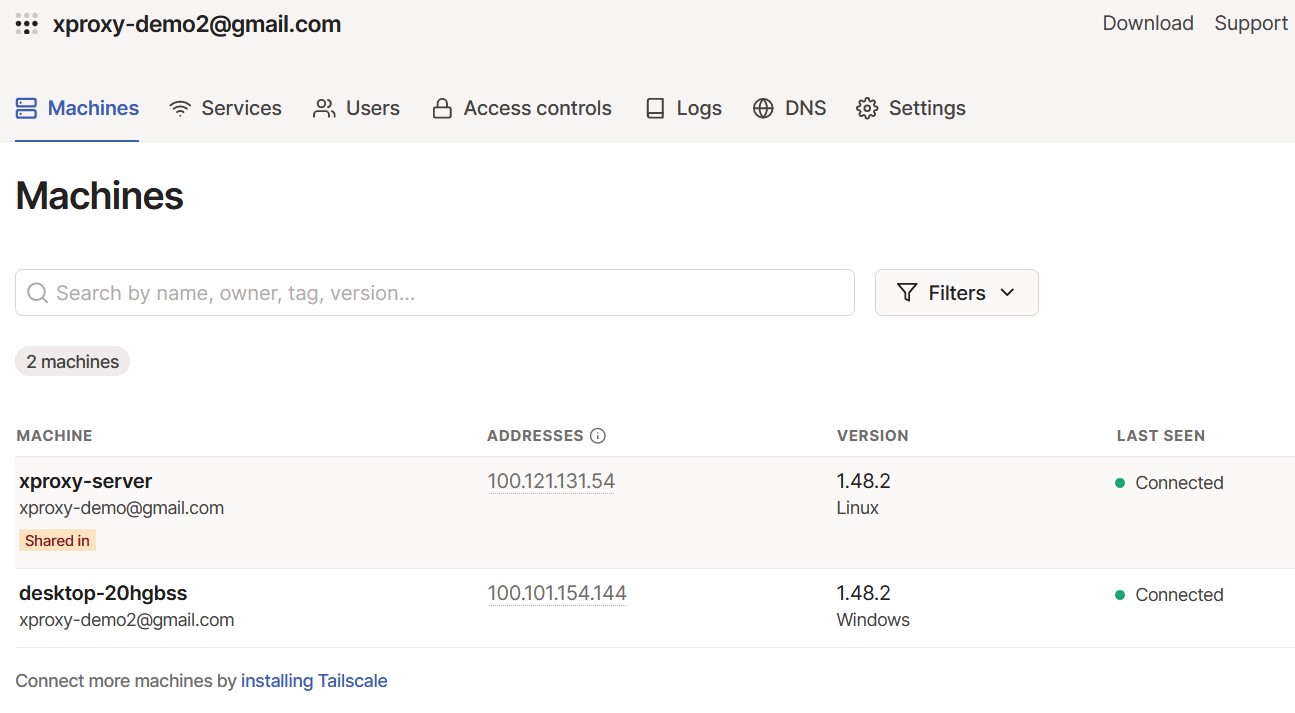Click the Services wifi icon
The image size is (1295, 713).
[180, 108]
